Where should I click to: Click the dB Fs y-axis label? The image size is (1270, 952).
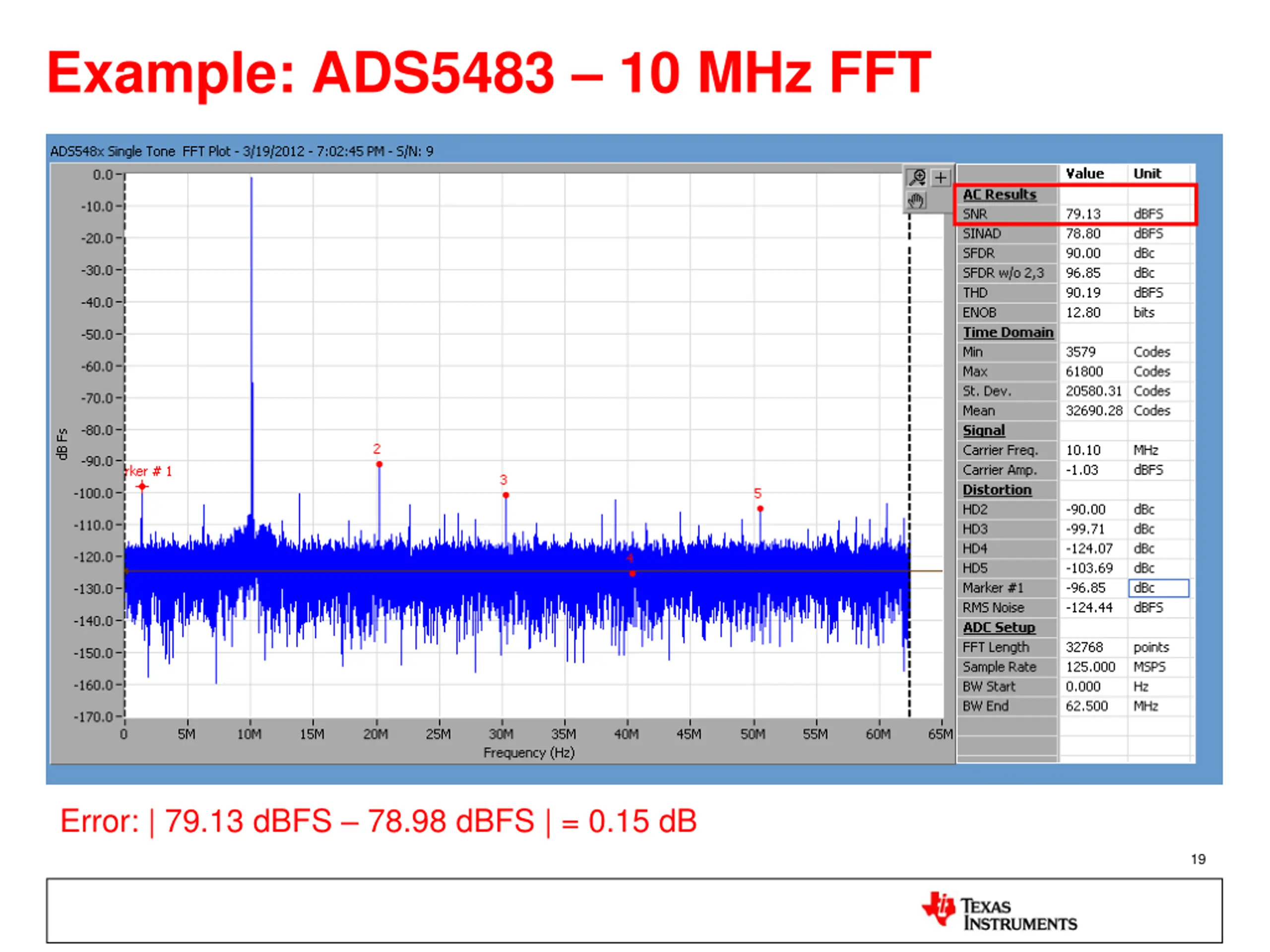pos(62,444)
